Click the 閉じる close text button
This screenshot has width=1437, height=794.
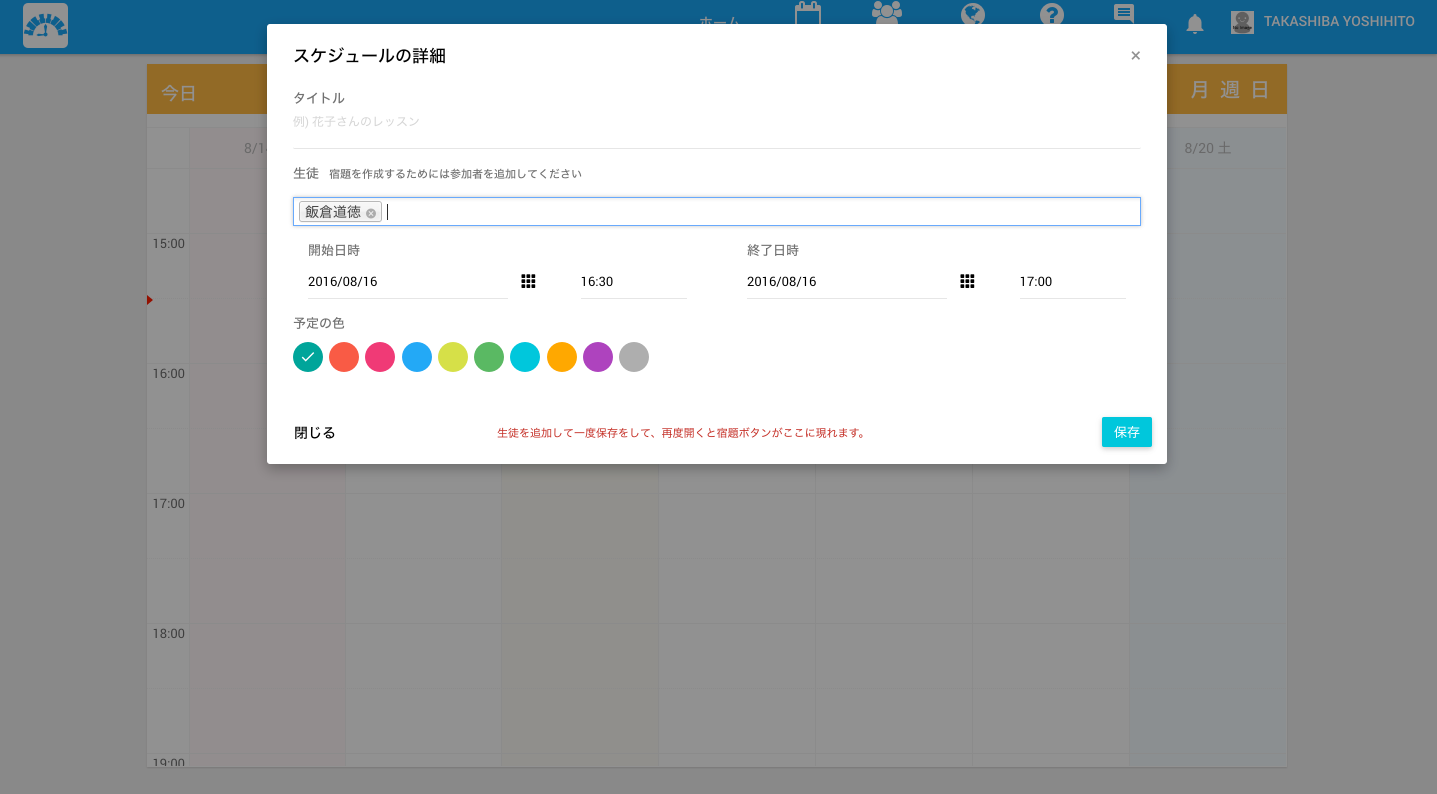(x=315, y=433)
